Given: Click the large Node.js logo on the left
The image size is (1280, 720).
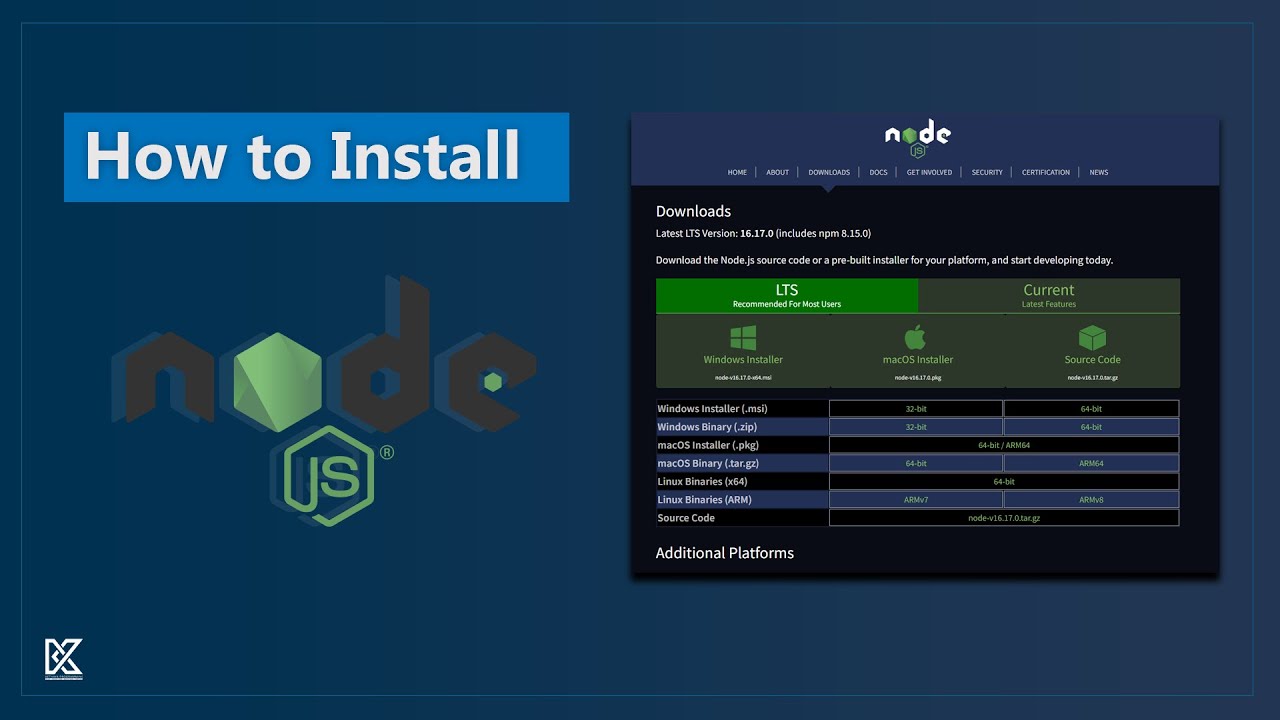Looking at the screenshot, I should (x=323, y=401).
